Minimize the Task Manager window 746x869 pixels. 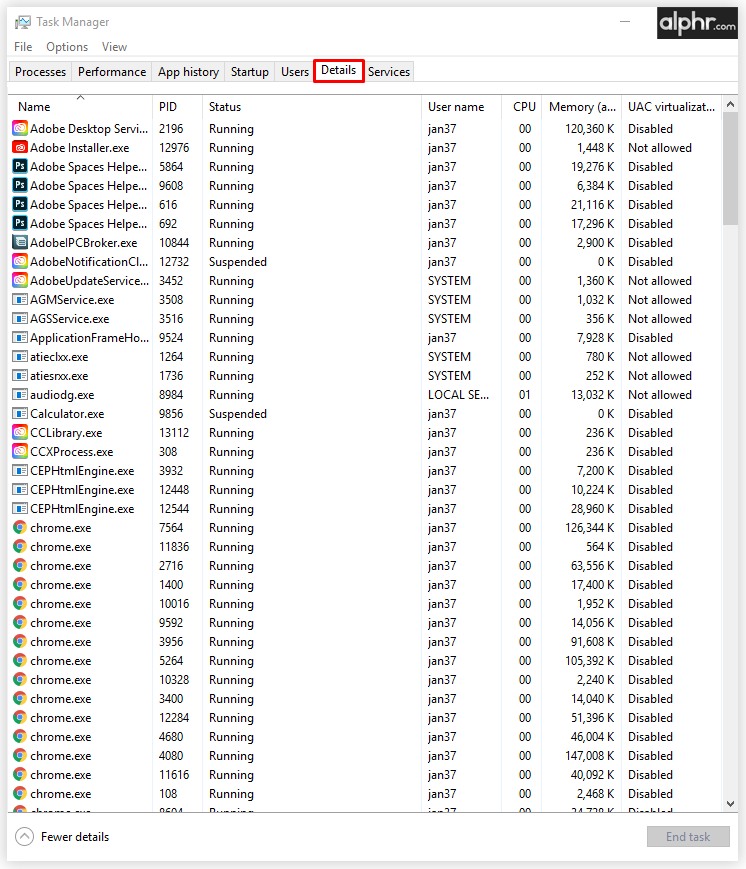click(x=625, y=22)
